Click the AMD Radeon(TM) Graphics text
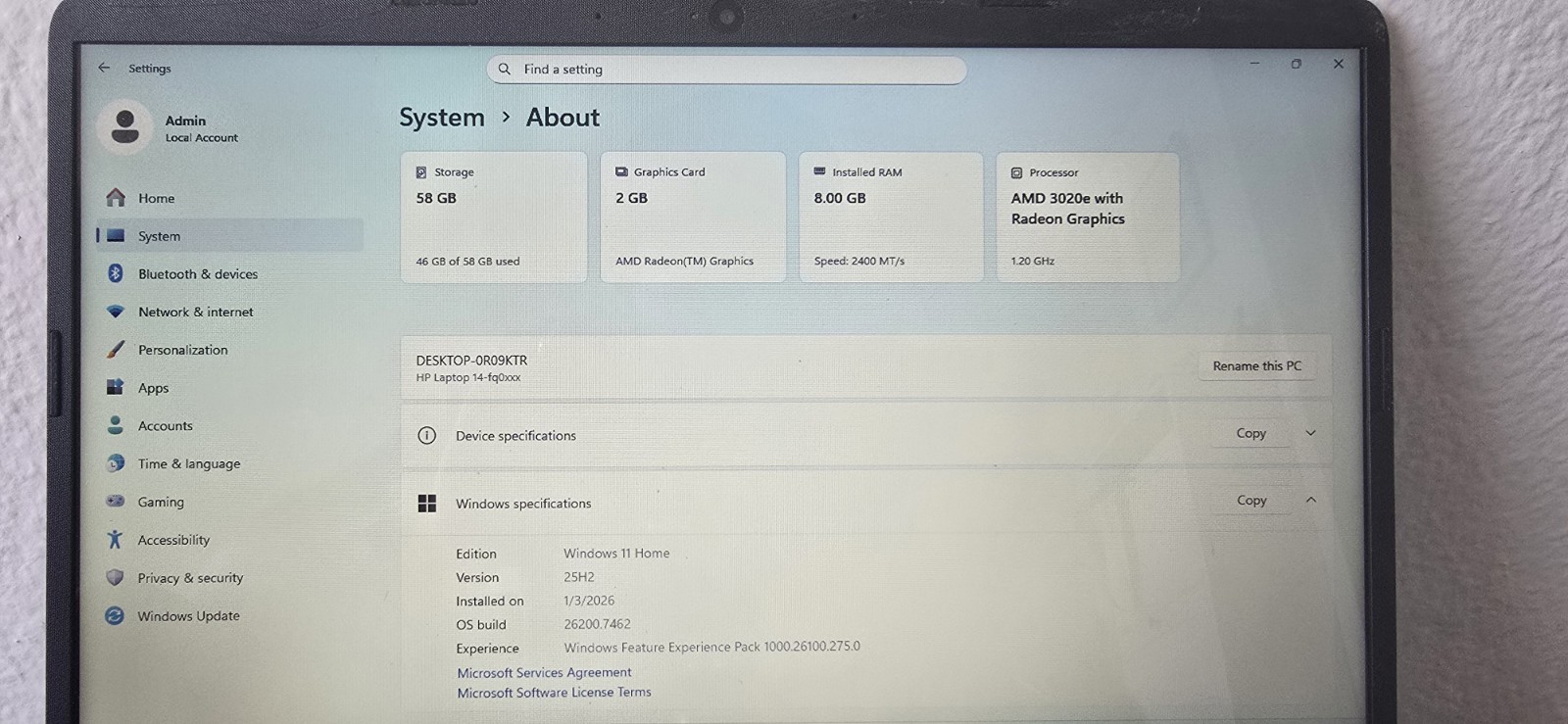 (684, 262)
